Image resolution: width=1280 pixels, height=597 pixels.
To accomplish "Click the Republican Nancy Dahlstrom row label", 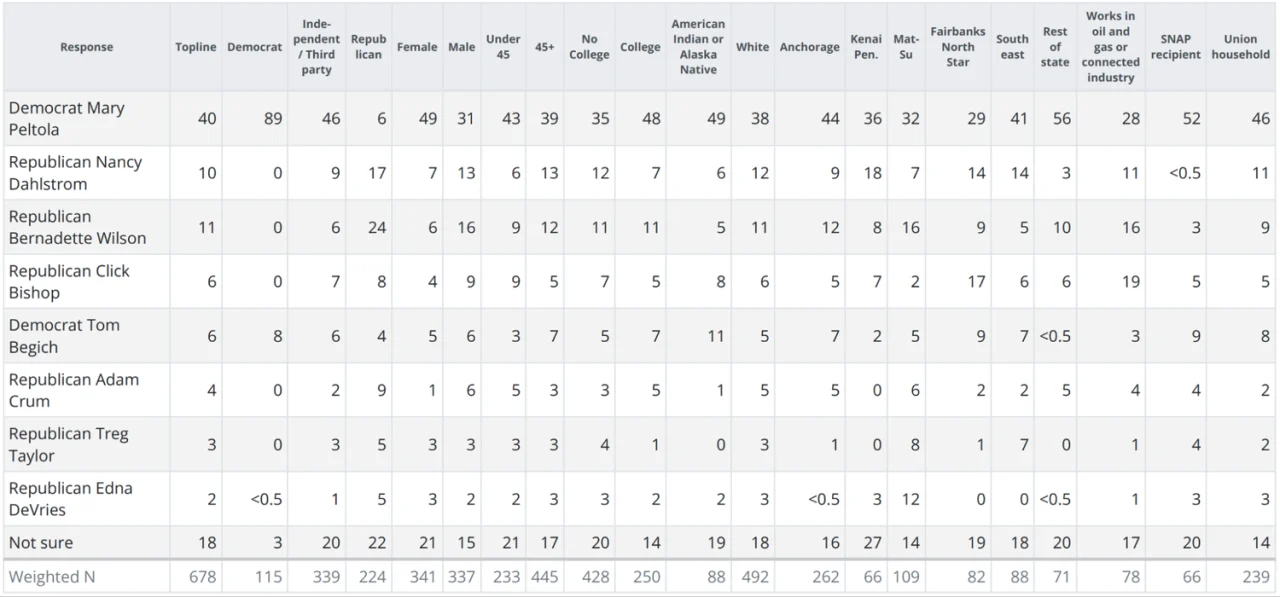I will pos(75,172).
